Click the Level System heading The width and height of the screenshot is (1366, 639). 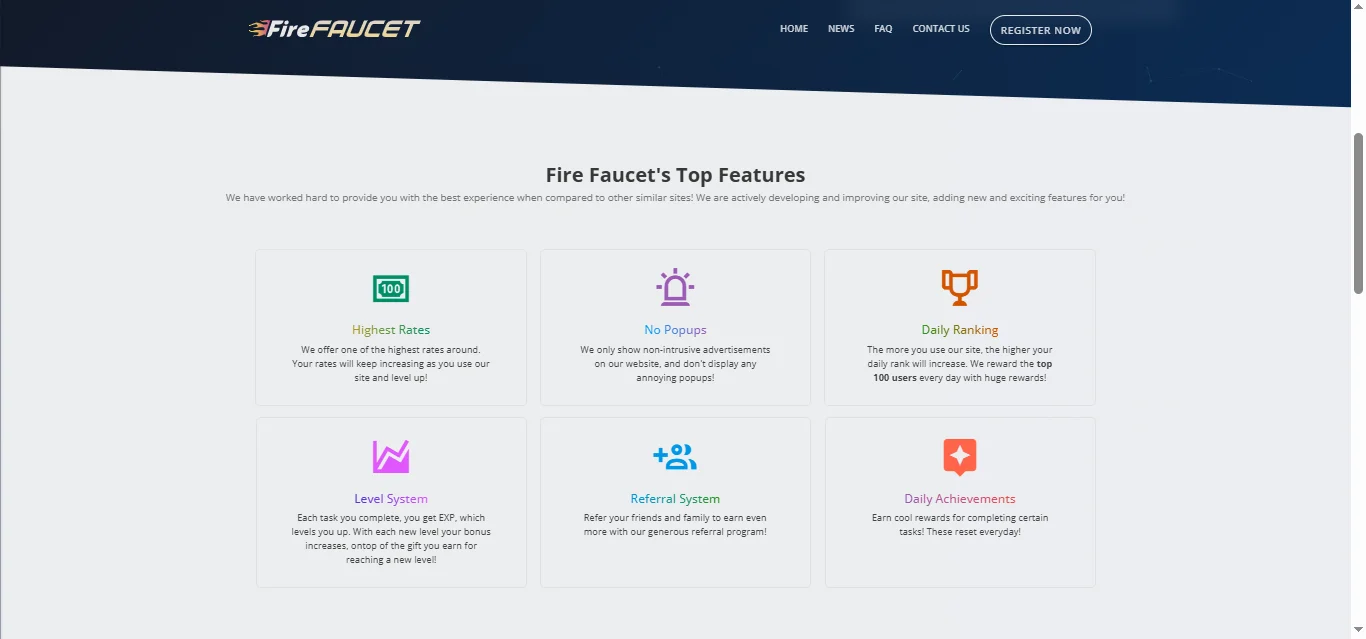[x=391, y=499]
